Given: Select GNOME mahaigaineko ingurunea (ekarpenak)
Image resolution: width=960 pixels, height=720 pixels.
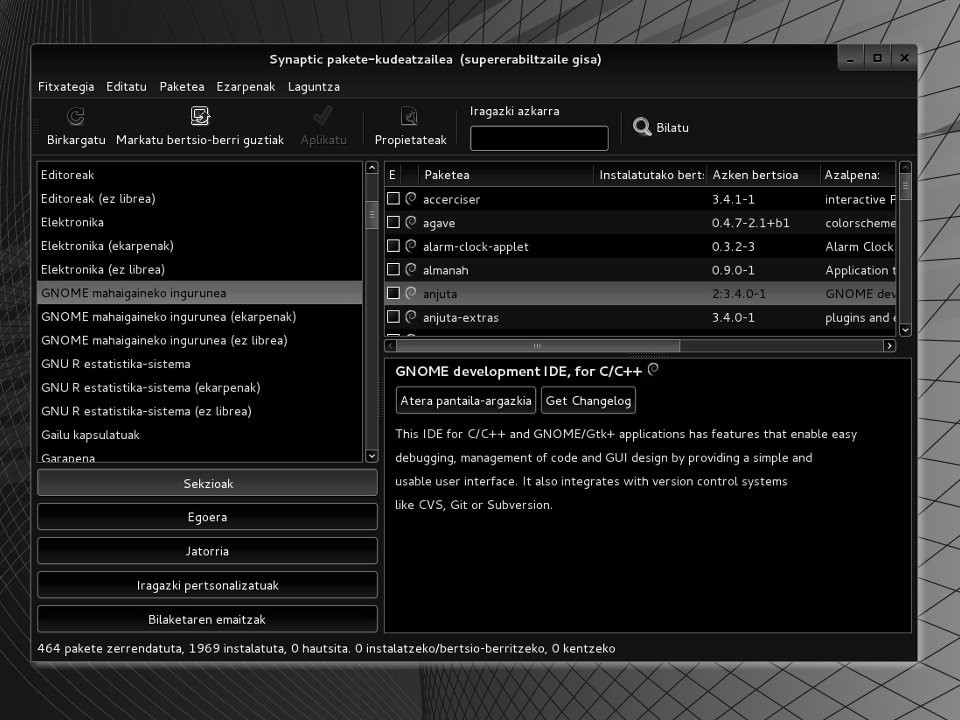Looking at the screenshot, I should [x=200, y=317].
